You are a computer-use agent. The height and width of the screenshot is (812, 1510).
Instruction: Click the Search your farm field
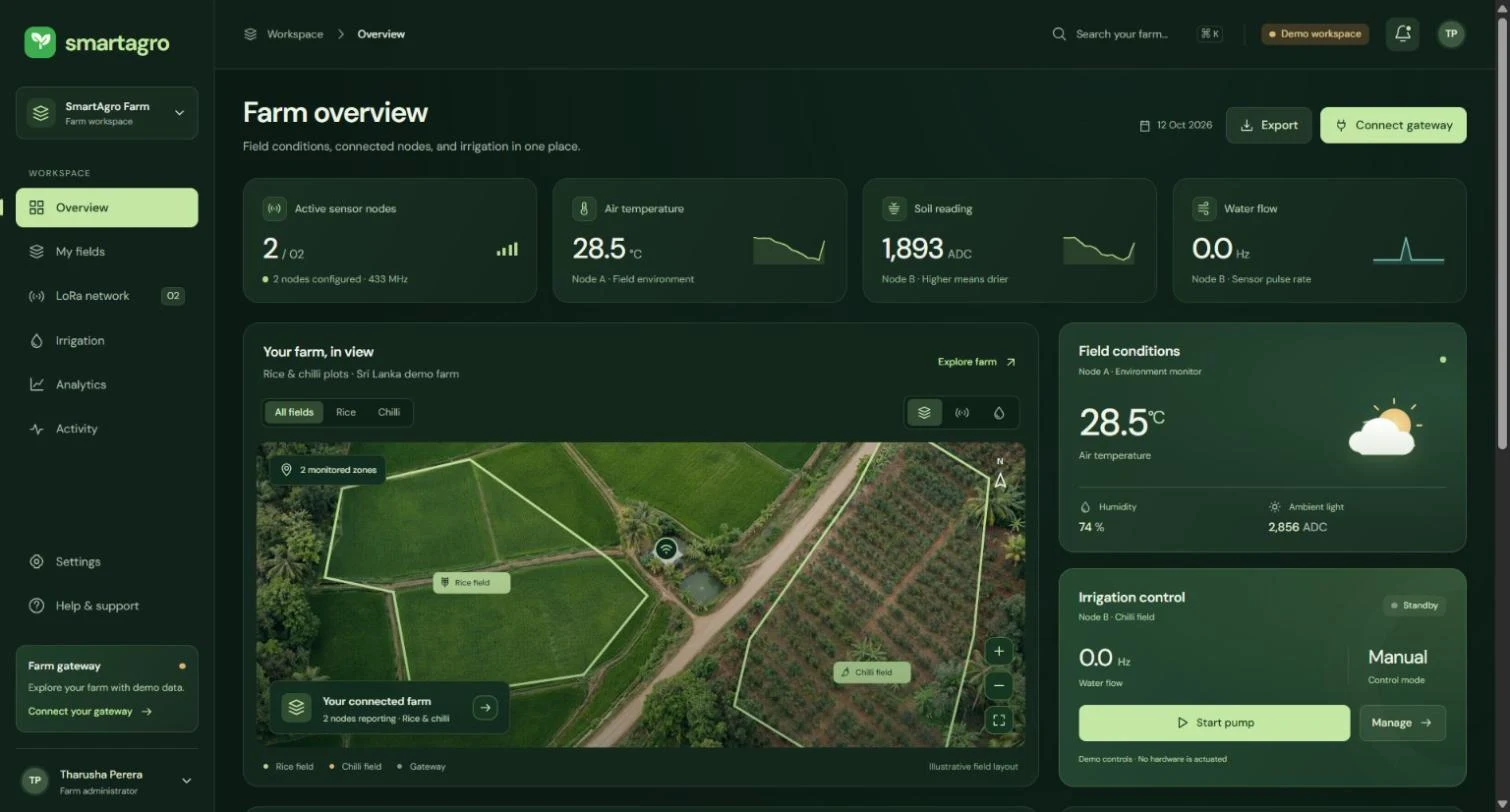tap(1137, 34)
